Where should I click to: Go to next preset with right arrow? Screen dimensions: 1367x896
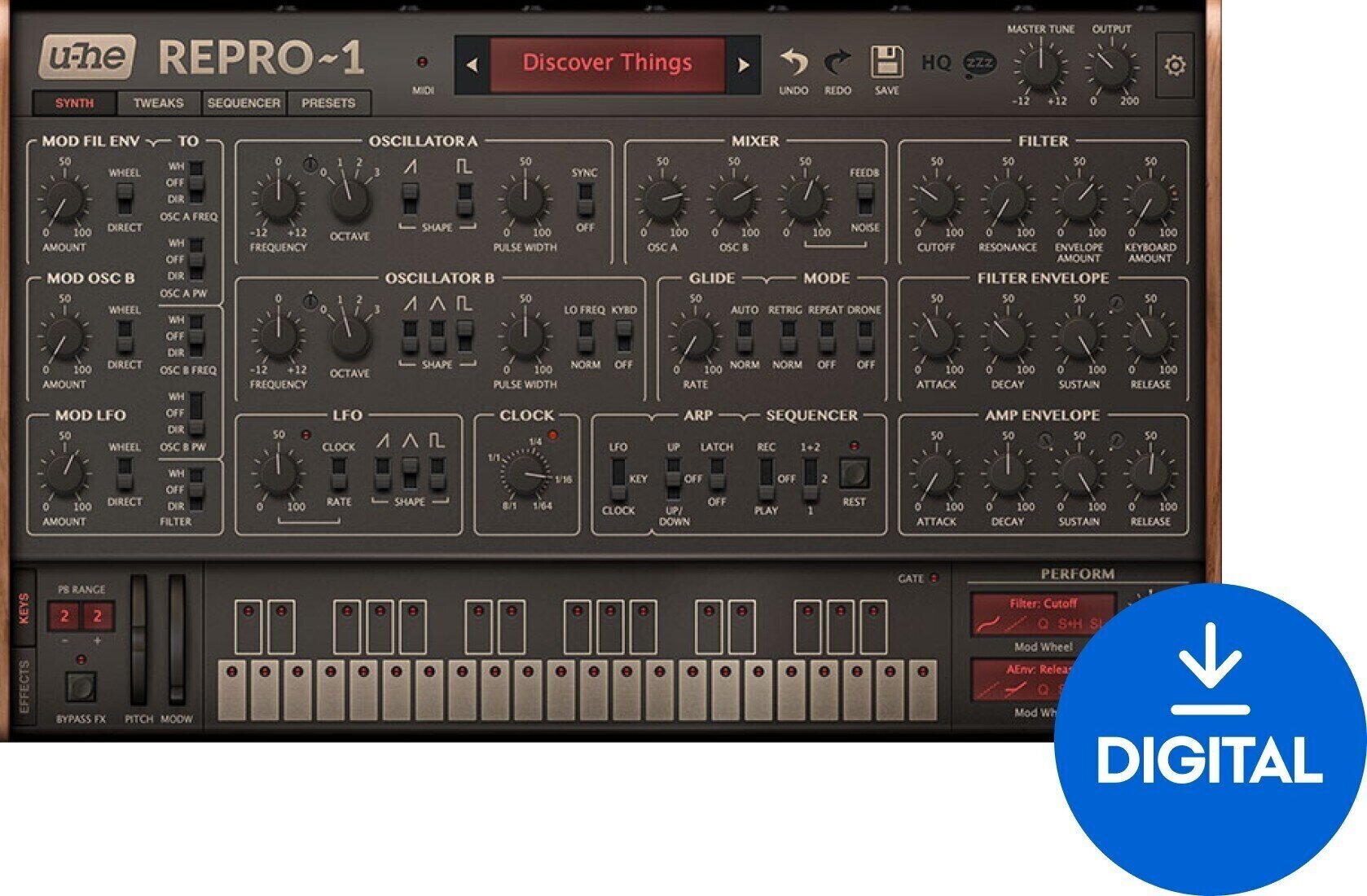tap(743, 65)
